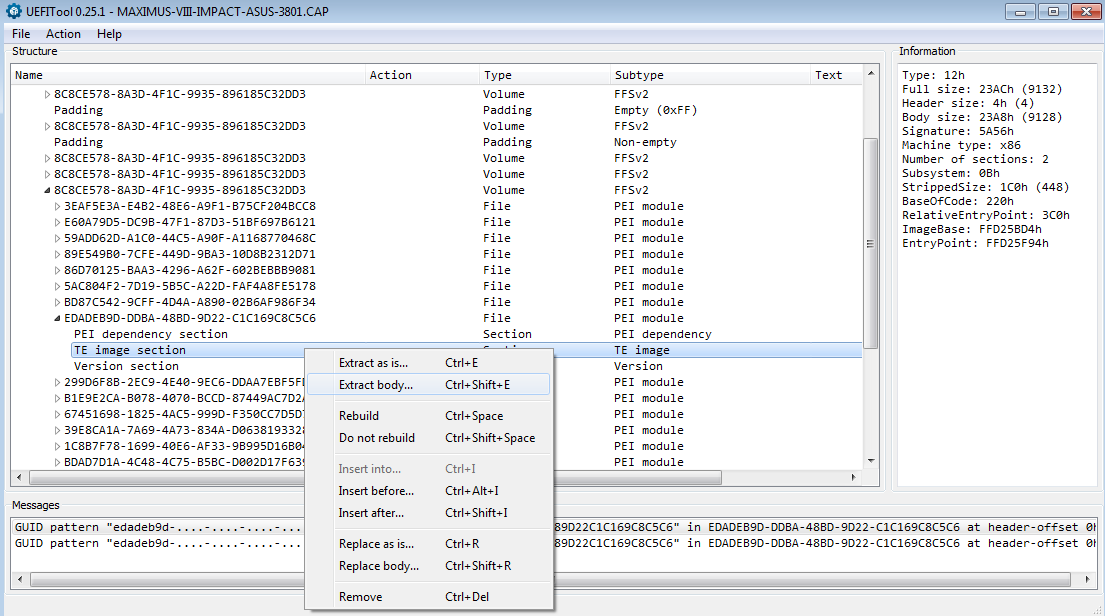The image size is (1105, 616).
Task: Click Messages pane horizontal scroll left arrow
Action: 19,579
